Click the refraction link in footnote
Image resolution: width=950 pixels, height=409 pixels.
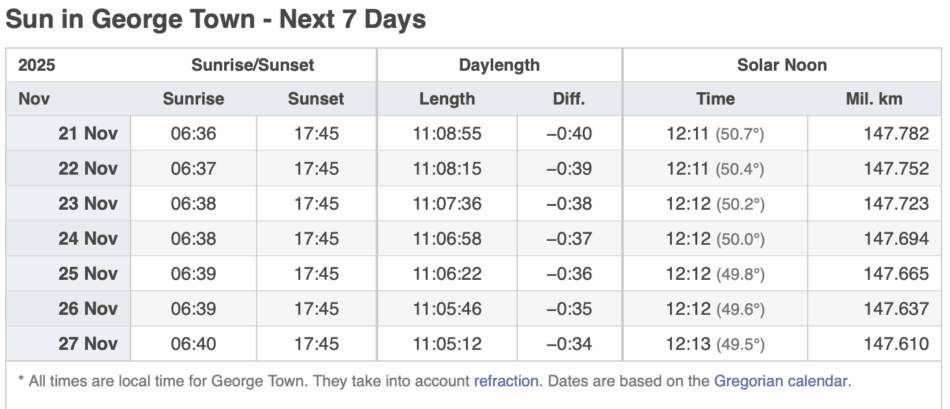(507, 381)
